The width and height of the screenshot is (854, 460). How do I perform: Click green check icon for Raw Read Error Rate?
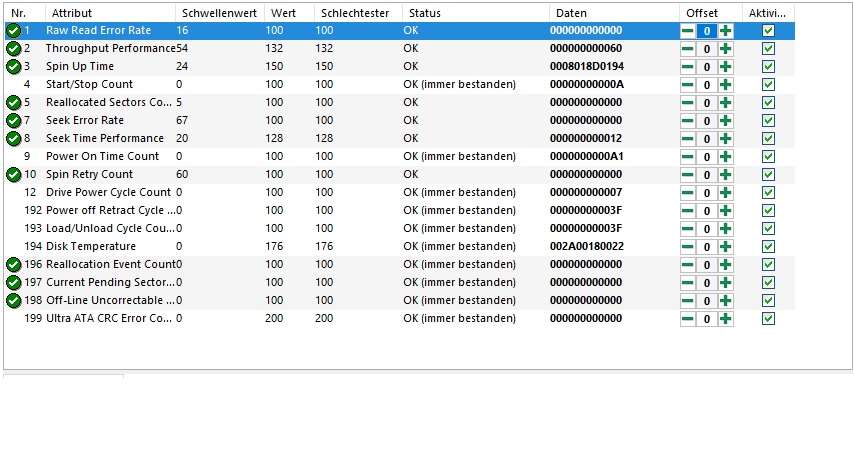coord(13,31)
